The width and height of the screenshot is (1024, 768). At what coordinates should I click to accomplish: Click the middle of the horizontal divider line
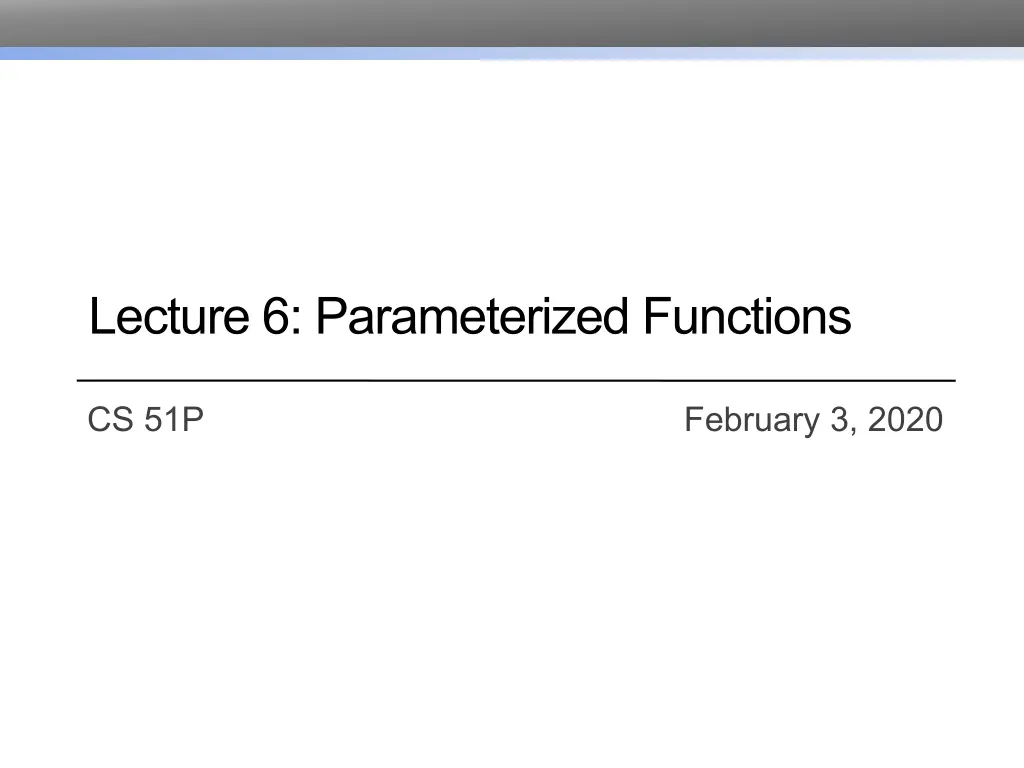click(516, 381)
